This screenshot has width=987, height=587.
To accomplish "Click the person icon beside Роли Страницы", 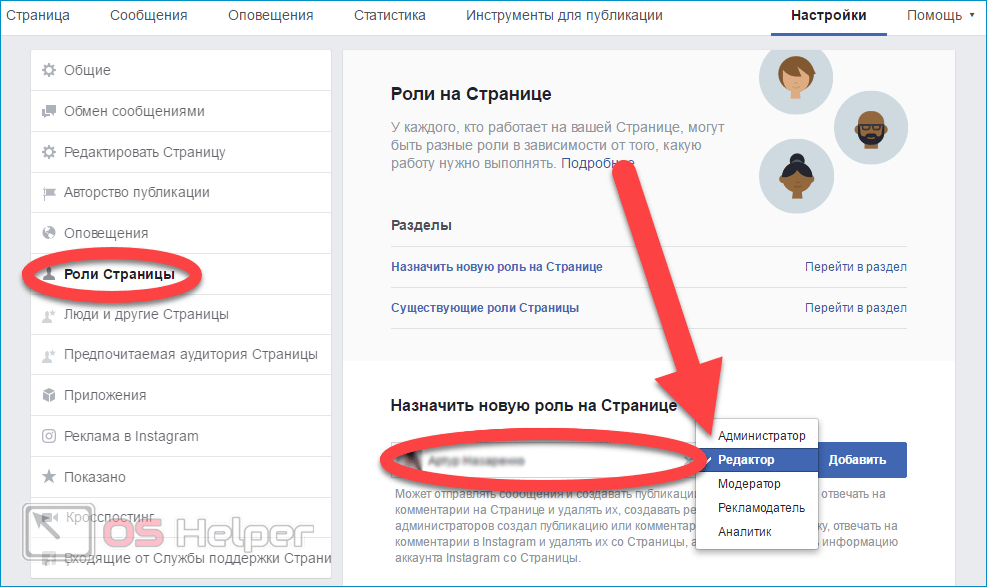I will click(x=48, y=274).
